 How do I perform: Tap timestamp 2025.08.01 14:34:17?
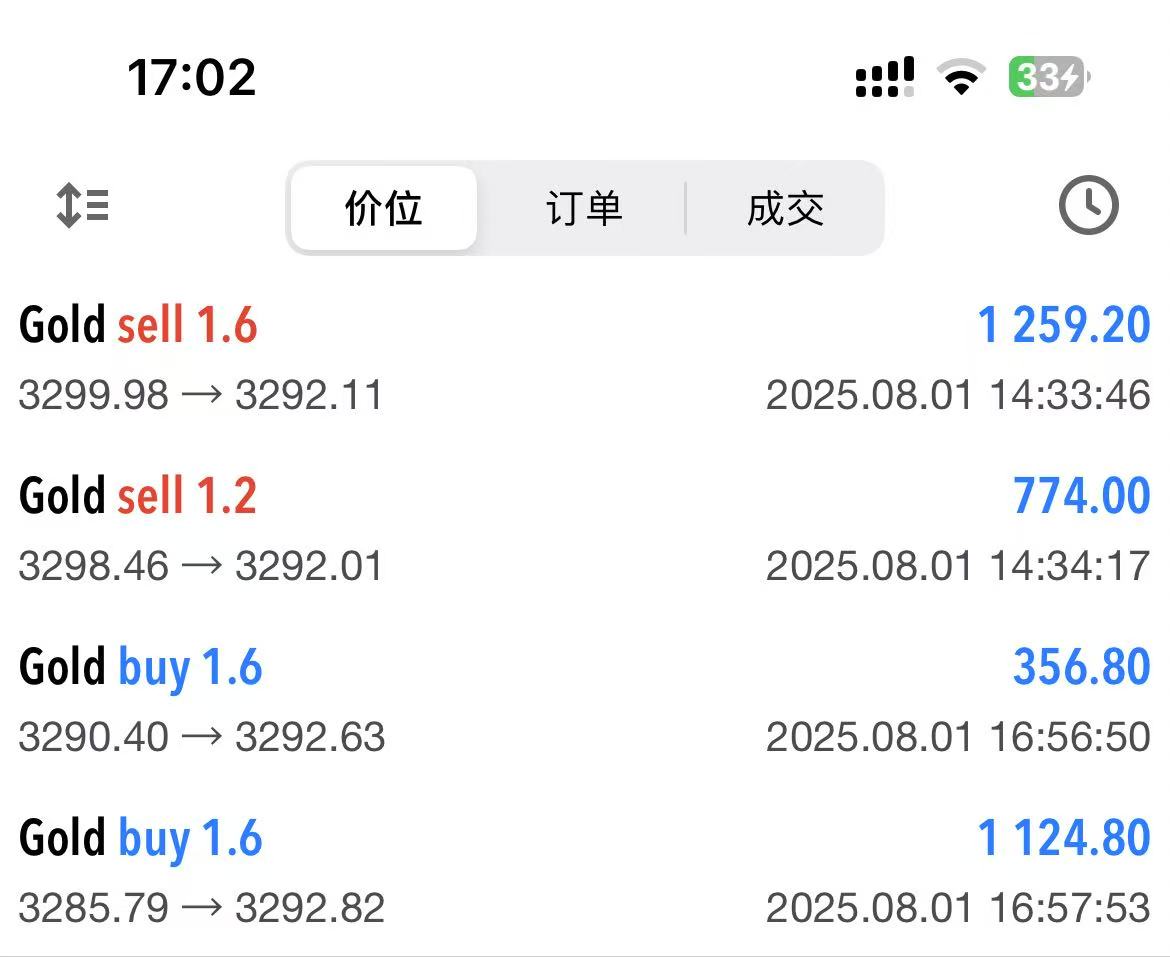[x=958, y=565]
